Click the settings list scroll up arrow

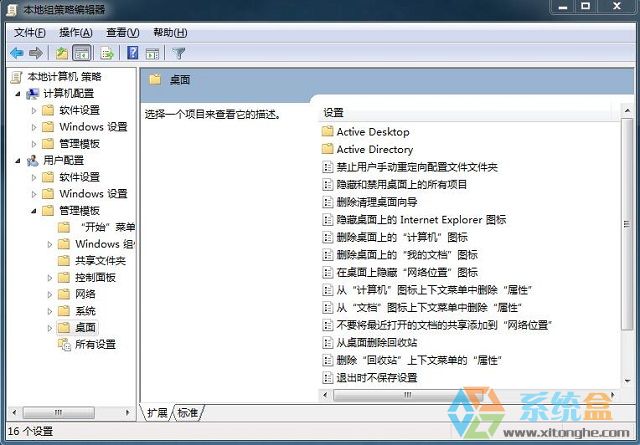pos(627,110)
